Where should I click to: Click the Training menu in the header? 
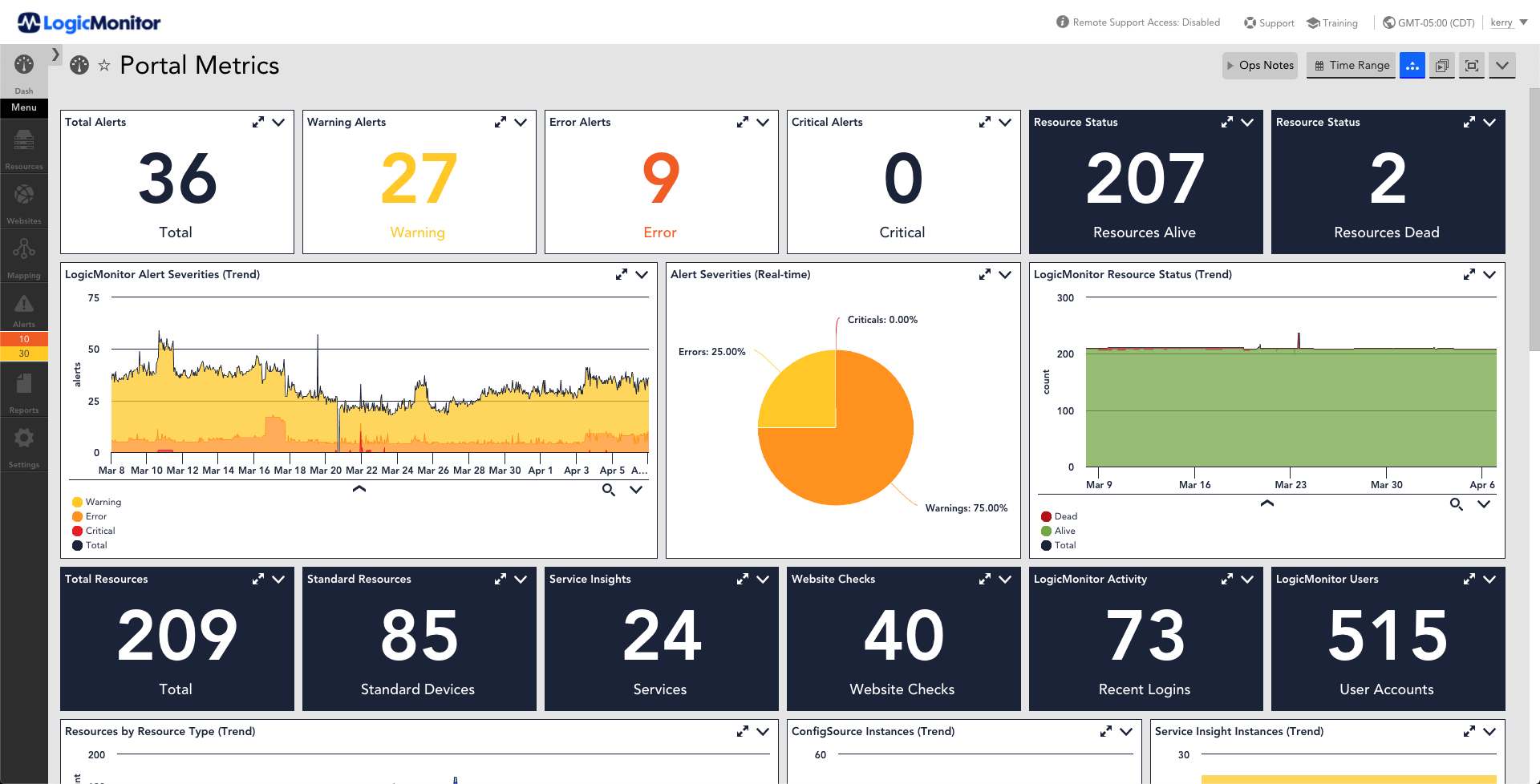1331,22
